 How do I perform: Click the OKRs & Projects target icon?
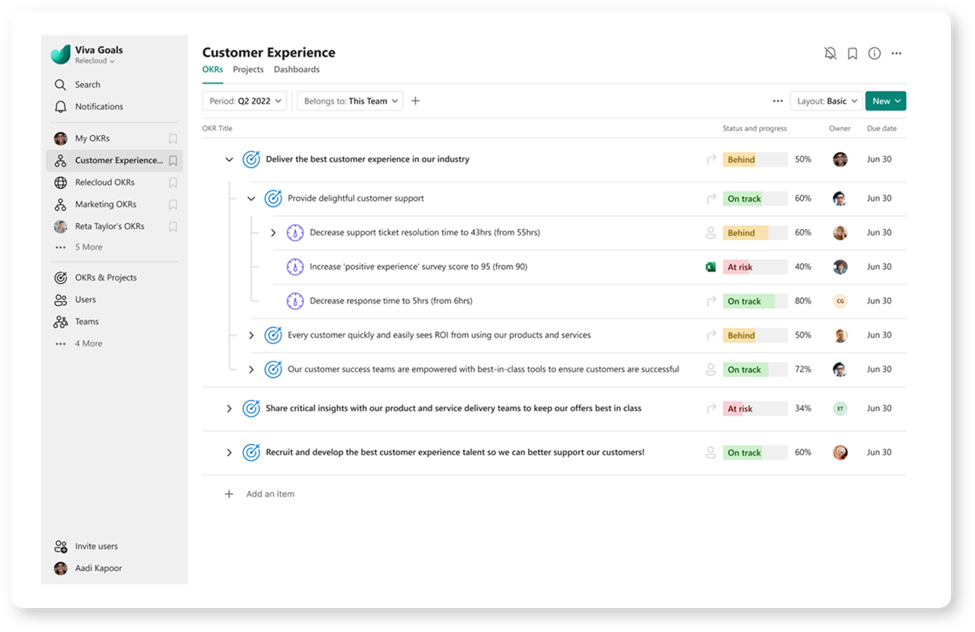pos(61,278)
